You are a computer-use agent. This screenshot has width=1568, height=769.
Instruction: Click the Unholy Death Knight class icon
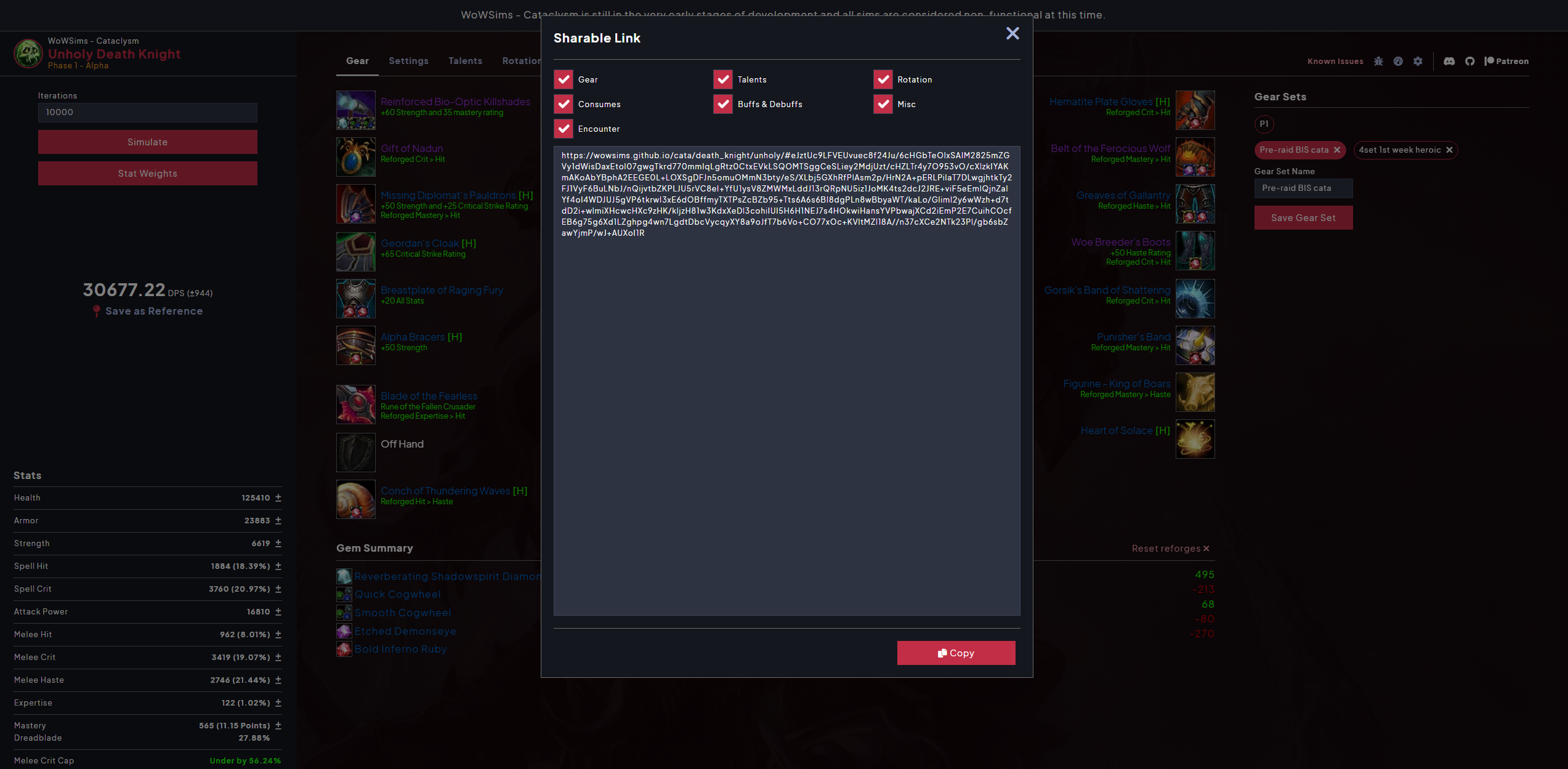point(28,53)
